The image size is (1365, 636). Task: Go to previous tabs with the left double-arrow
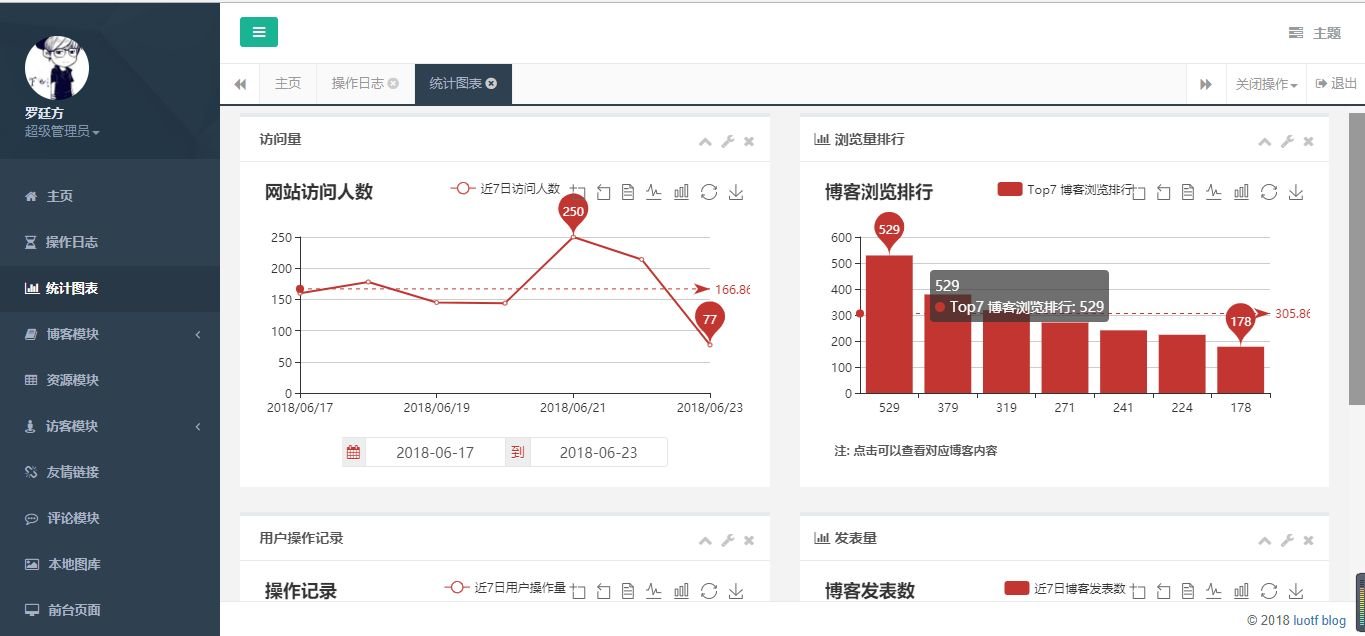(240, 84)
